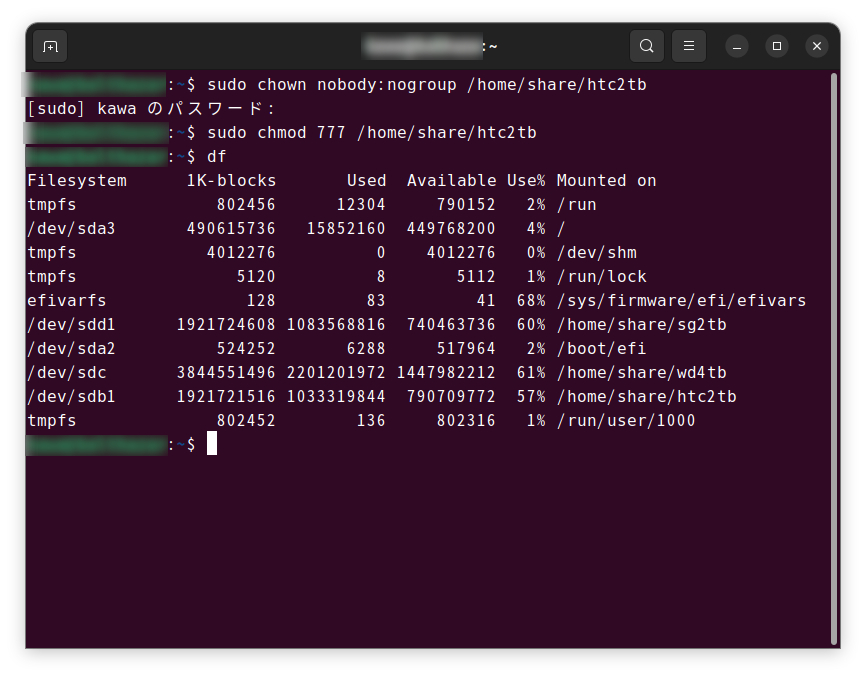Open a new terminal tab
Screen dimensions: 866x677
click(x=50, y=46)
